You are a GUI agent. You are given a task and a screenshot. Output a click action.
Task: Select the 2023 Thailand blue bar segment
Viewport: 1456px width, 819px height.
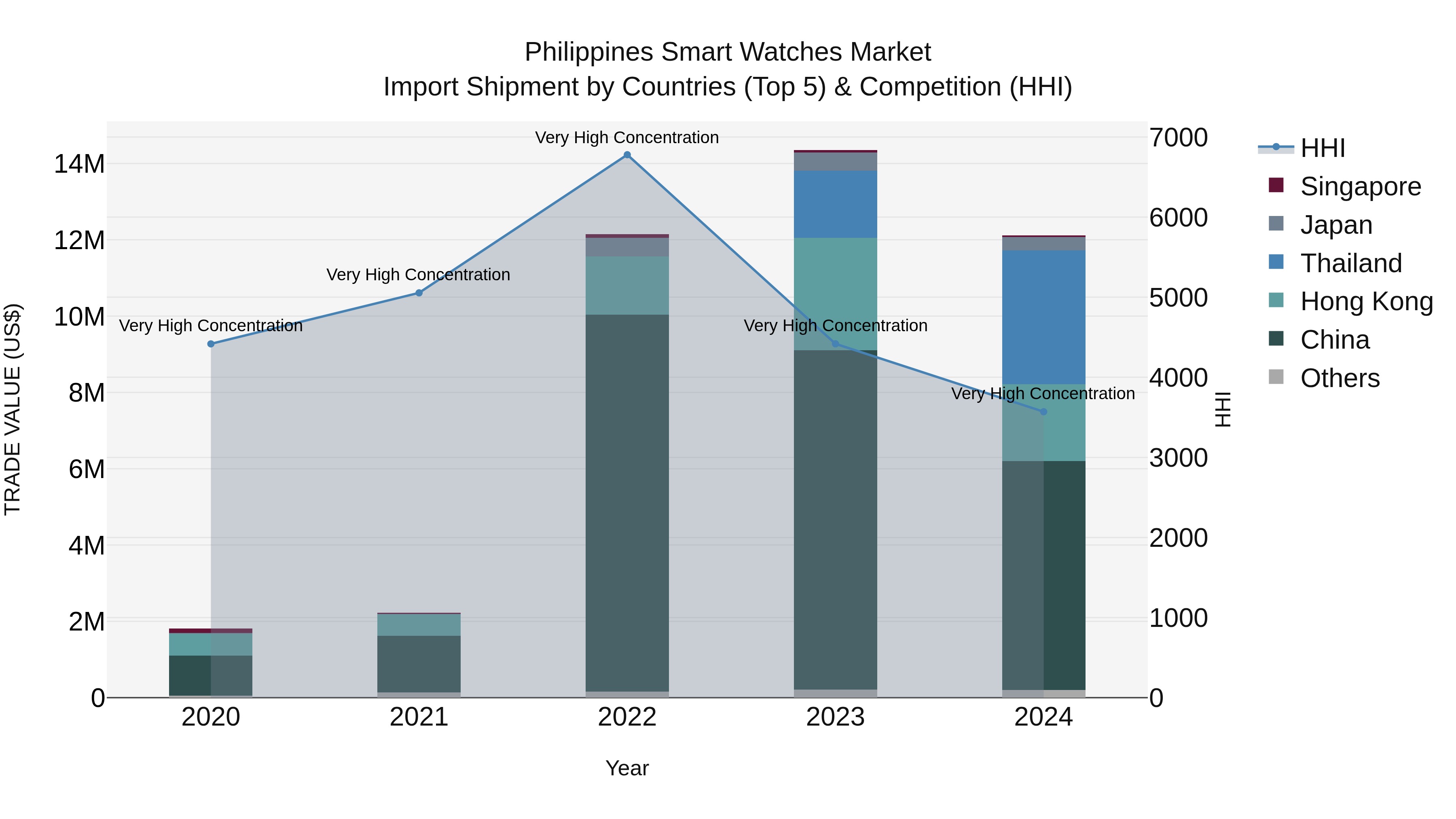(x=836, y=204)
